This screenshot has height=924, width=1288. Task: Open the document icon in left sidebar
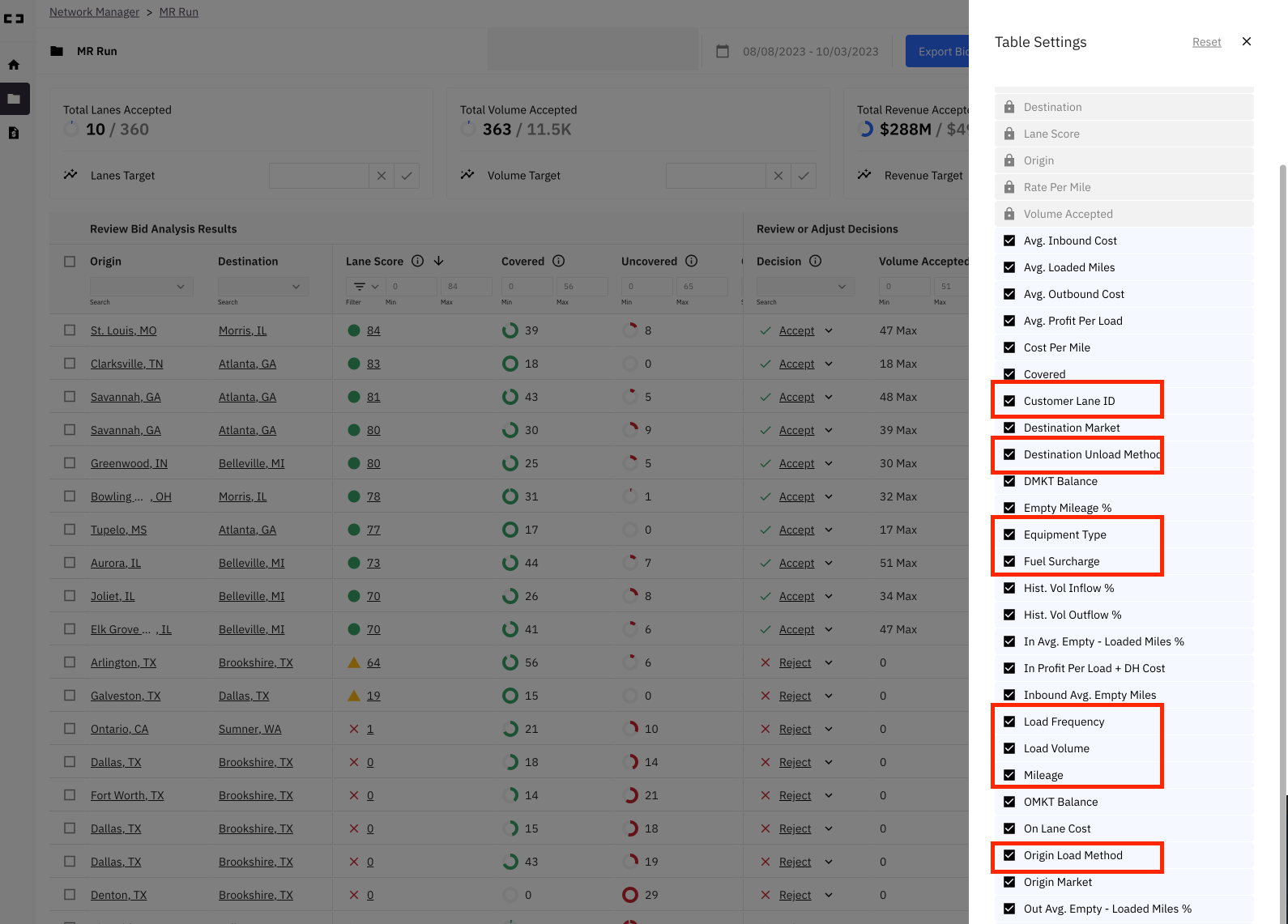coord(14,133)
